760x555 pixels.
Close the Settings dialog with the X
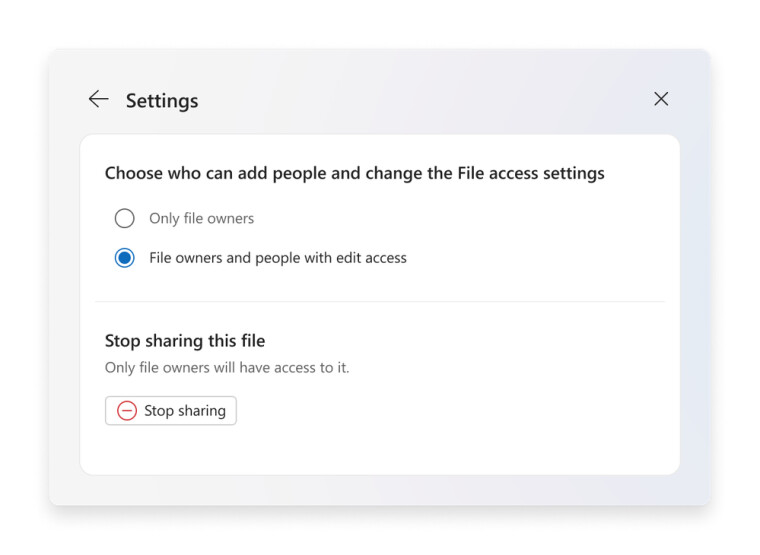661,99
